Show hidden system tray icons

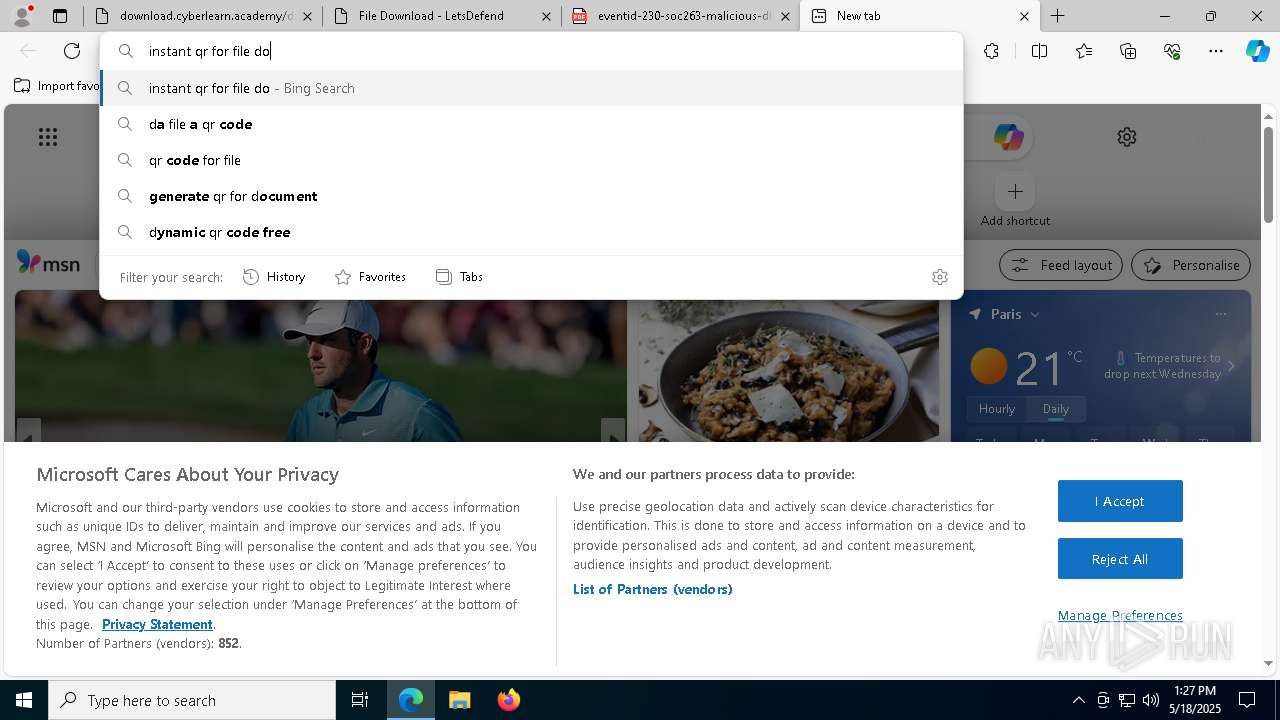[x=1078, y=700]
